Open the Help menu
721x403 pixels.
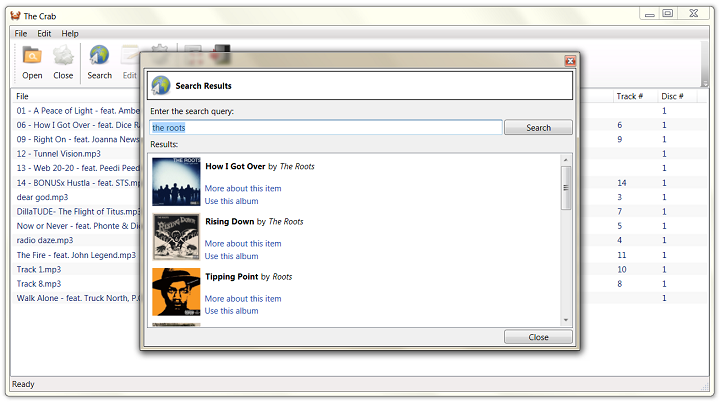point(70,33)
